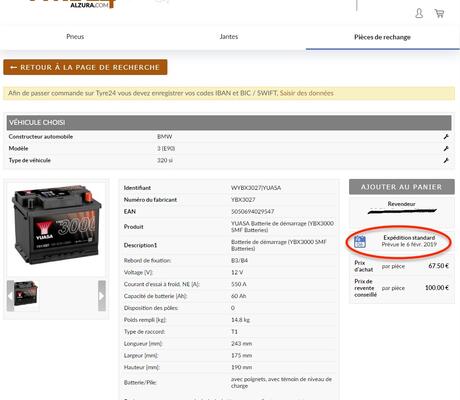Select the 14.8 kg weight value
Screen dimensions: 460x400
240,320
